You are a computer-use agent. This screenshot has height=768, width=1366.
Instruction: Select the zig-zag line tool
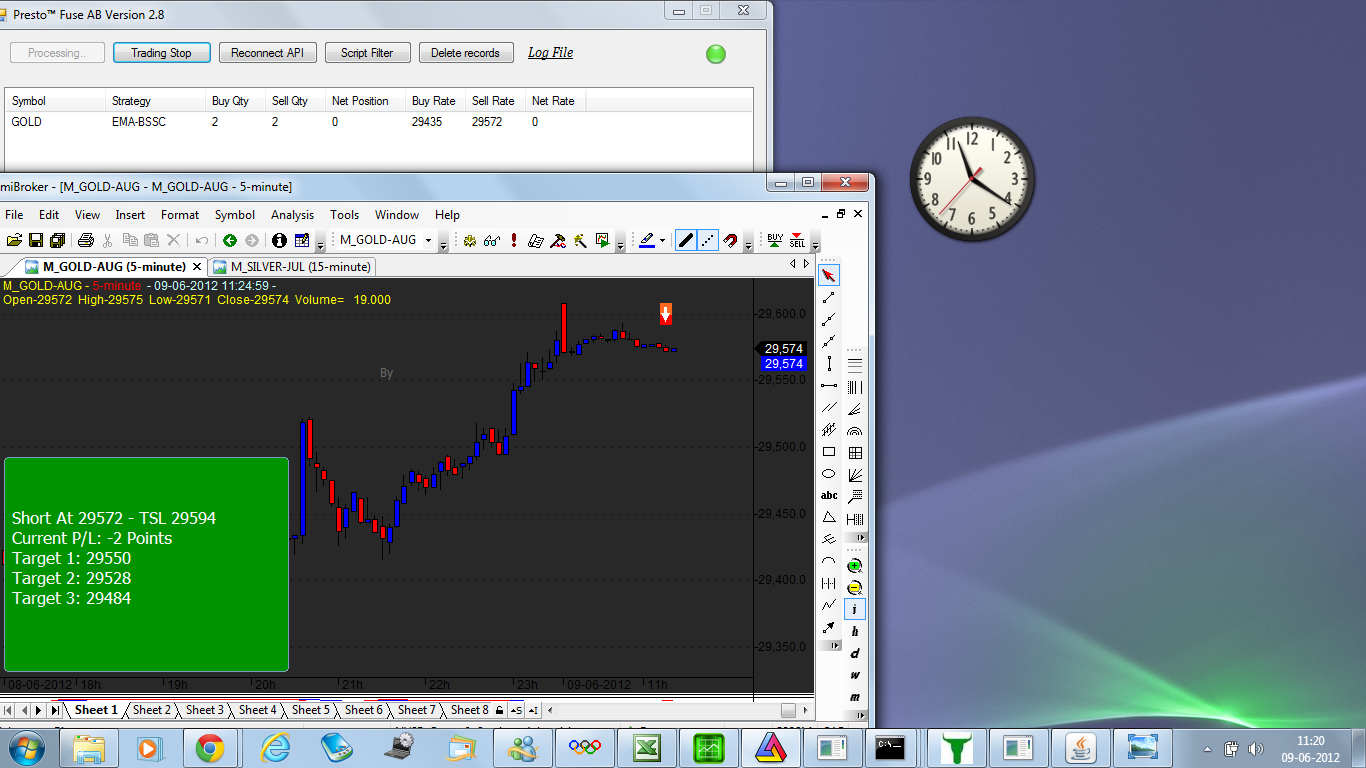tap(829, 605)
